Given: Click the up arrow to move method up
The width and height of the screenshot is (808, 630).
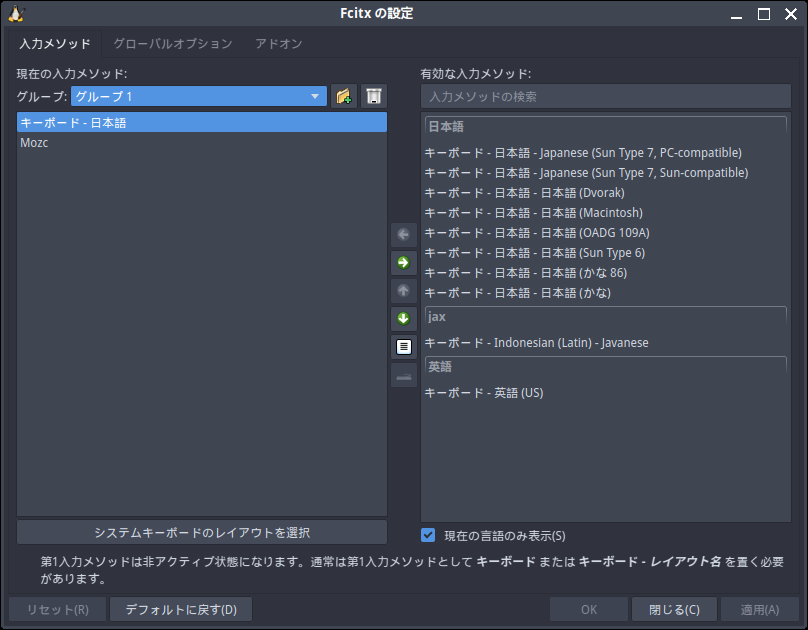Looking at the screenshot, I should point(403,291).
